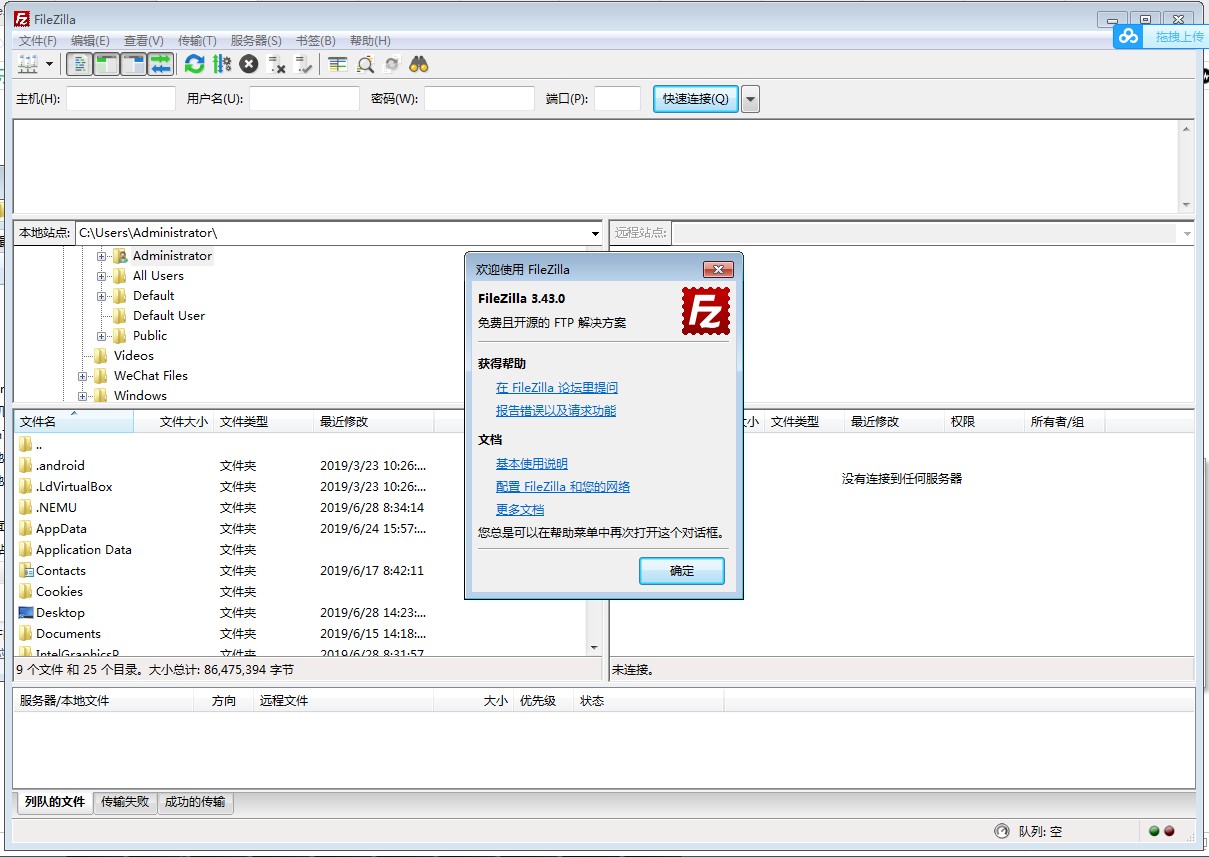Toggle local directory tree display

106,65
